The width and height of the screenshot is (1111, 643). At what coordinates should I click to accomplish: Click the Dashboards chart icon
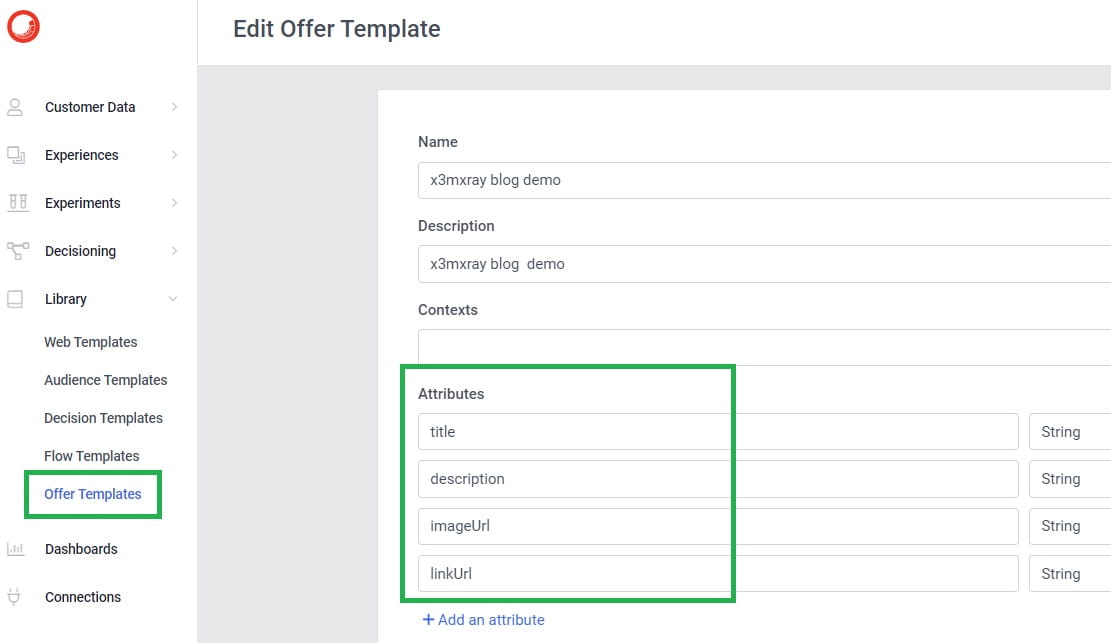[16, 549]
